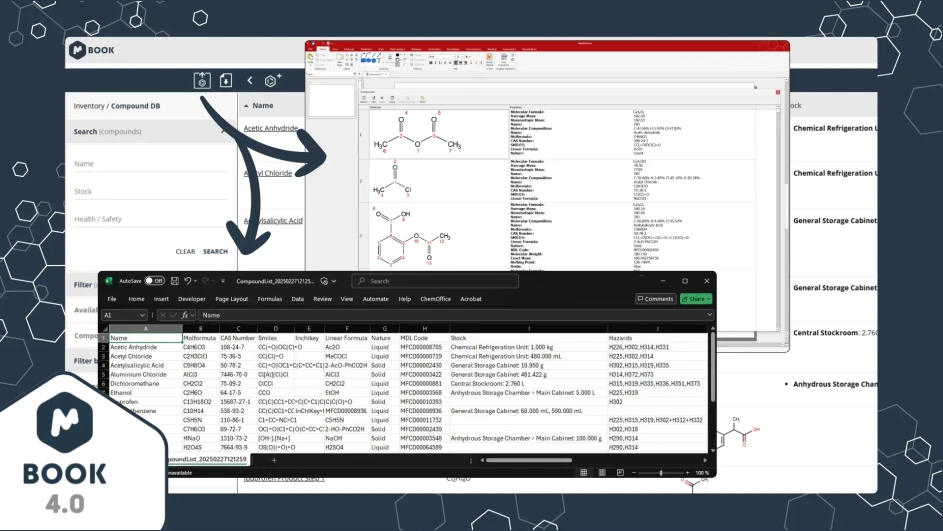Viewport: 943px width, 531px height.
Task: Open the ChemOffice tab in Excel
Action: 435,299
